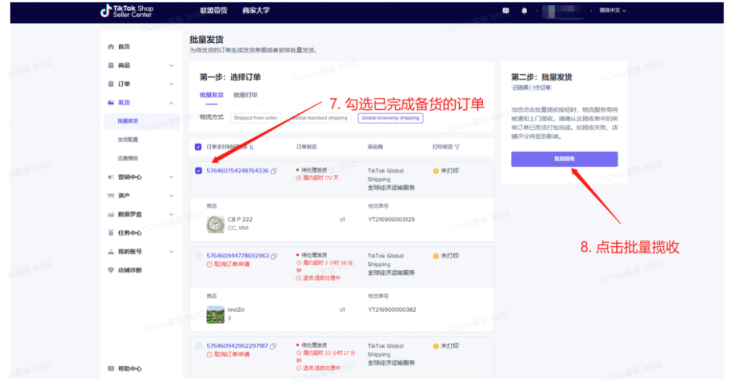Click 未打印 status of order 576460754248764336
Viewport: 750px width, 391px height.
click(446, 171)
